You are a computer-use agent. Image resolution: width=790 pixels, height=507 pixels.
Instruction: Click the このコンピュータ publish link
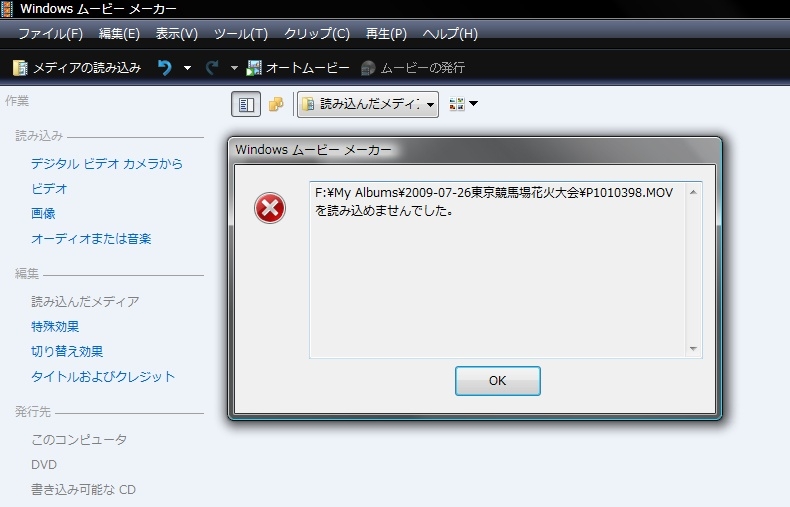(79, 440)
